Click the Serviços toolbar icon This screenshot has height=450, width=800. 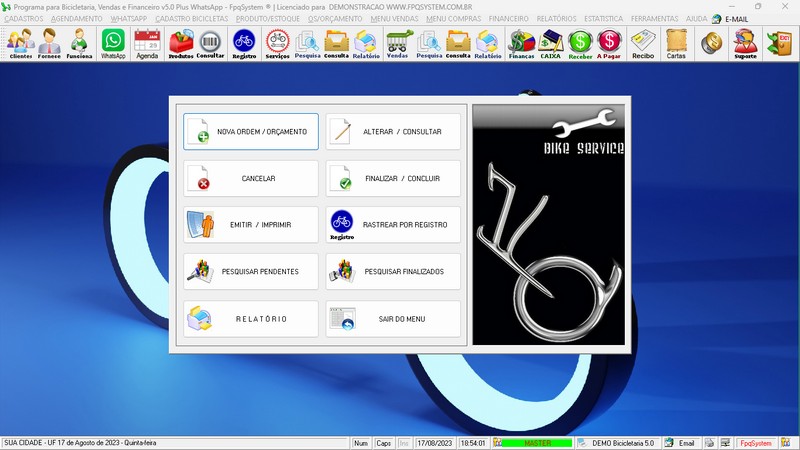click(x=278, y=43)
